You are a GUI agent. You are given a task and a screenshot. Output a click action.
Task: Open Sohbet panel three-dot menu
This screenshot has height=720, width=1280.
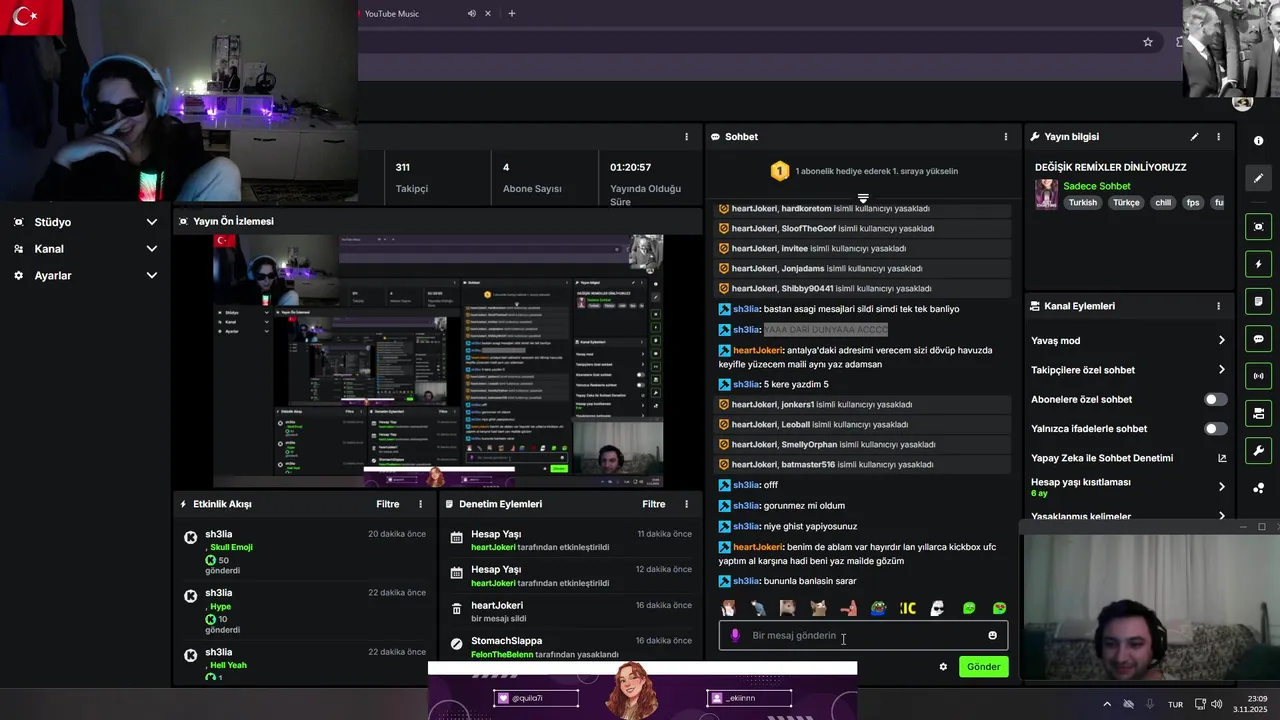(x=1006, y=137)
